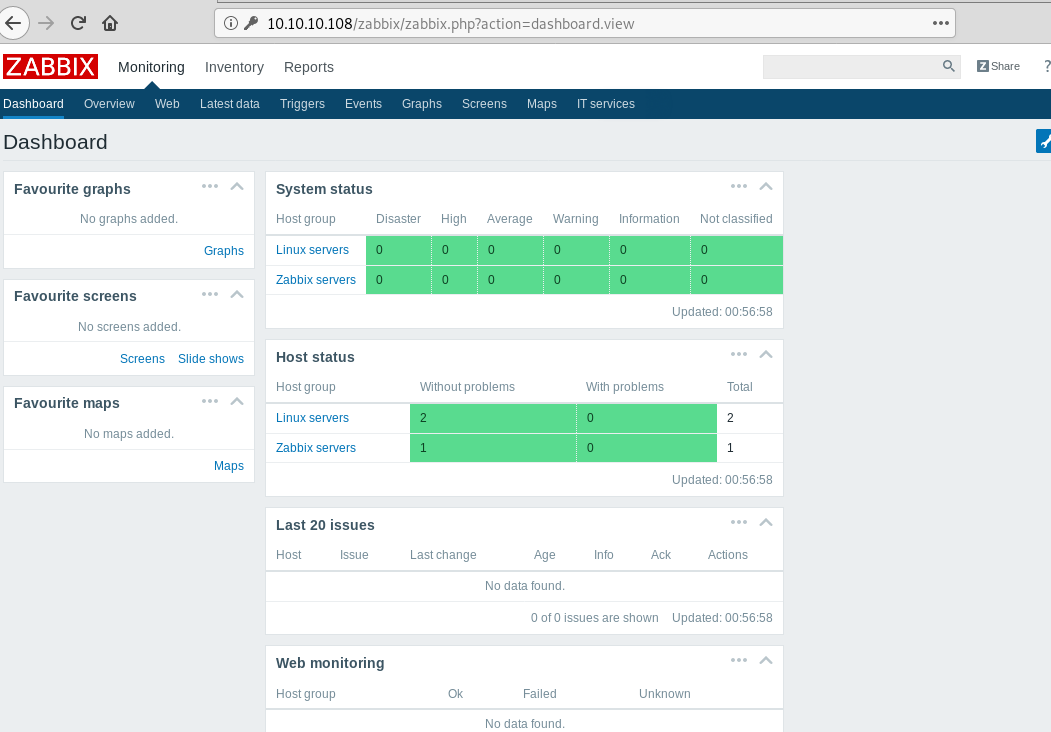The height and width of the screenshot is (732, 1051).
Task: Click site information icon in address bar
Action: [x=231, y=23]
